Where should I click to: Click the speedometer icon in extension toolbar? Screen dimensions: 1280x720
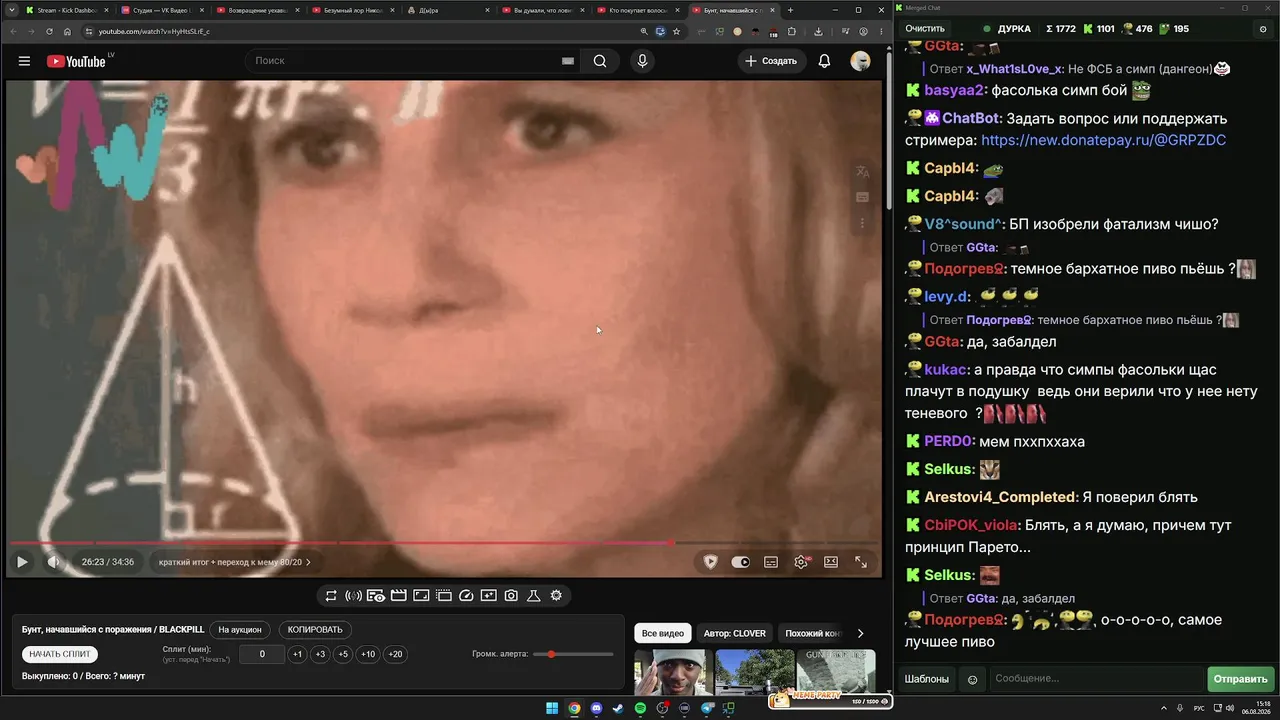tap(466, 596)
